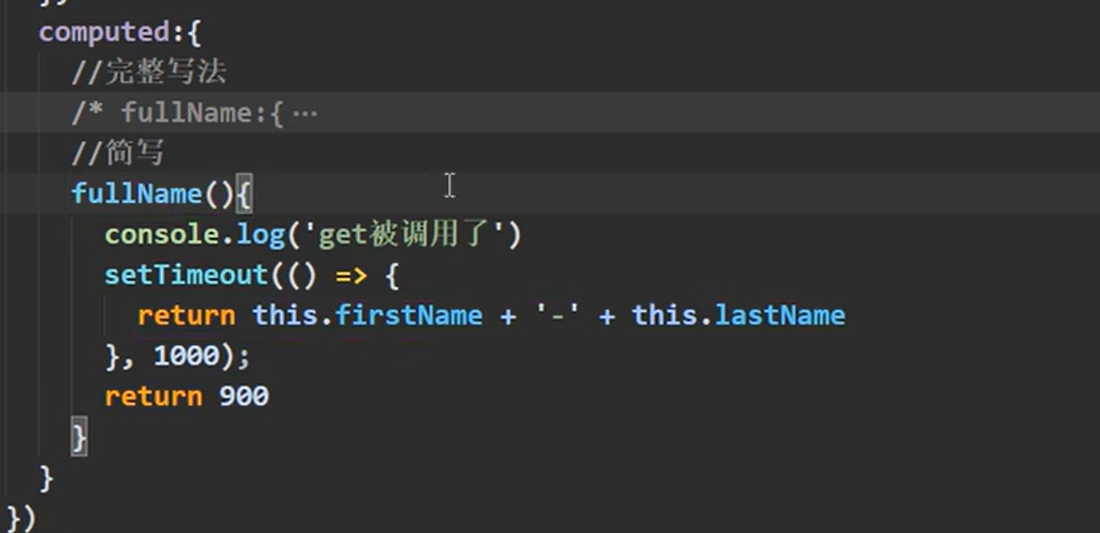Image resolution: width=1100 pixels, height=533 pixels.
Task: Click the number 900 in return
Action: coord(244,397)
